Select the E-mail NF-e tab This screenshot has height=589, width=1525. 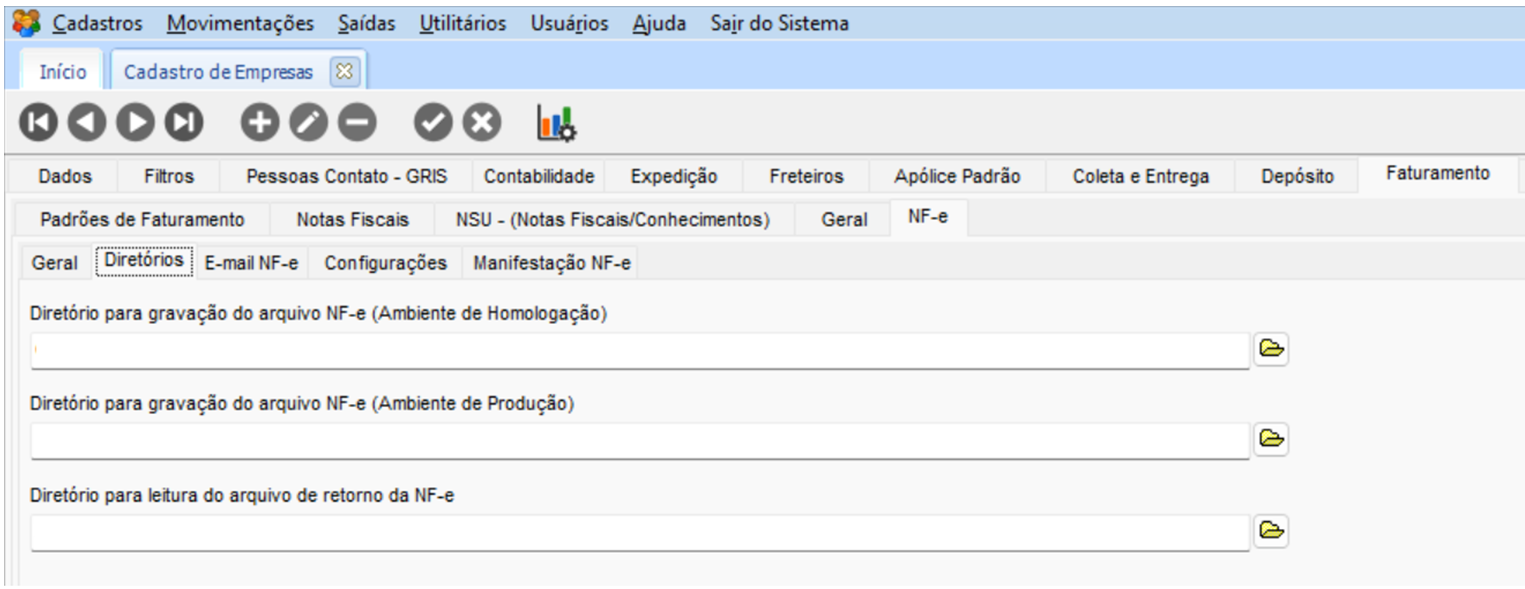251,264
